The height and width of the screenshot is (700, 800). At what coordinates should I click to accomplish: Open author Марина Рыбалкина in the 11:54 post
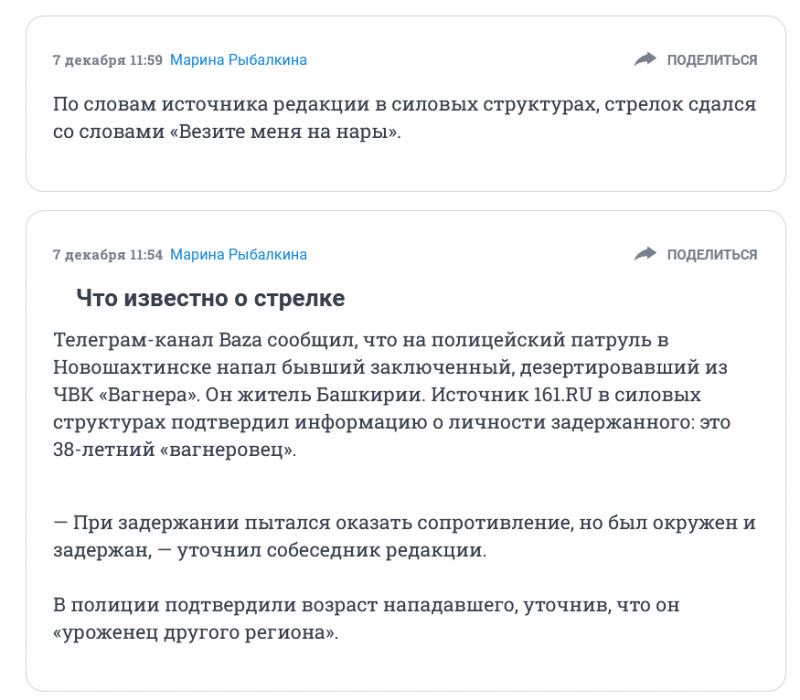[x=238, y=254]
